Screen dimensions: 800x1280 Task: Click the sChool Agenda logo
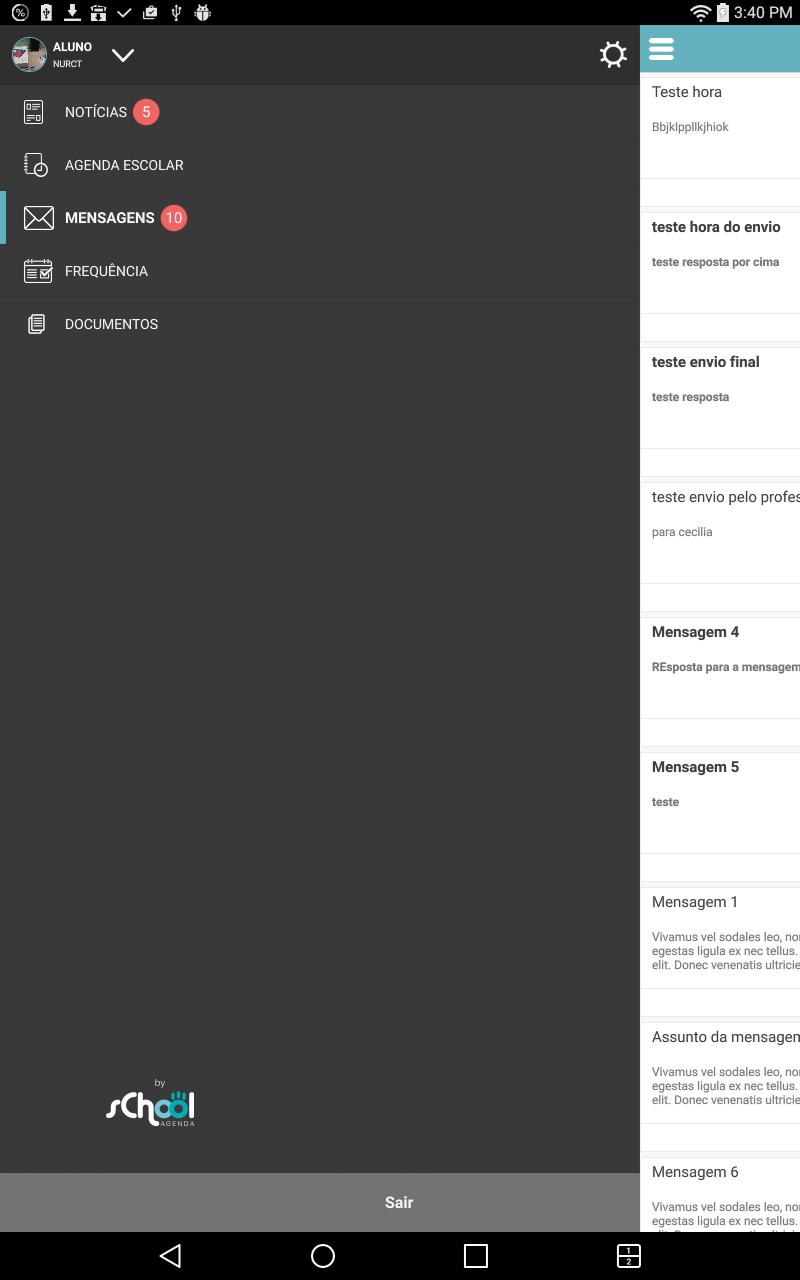tap(151, 1104)
